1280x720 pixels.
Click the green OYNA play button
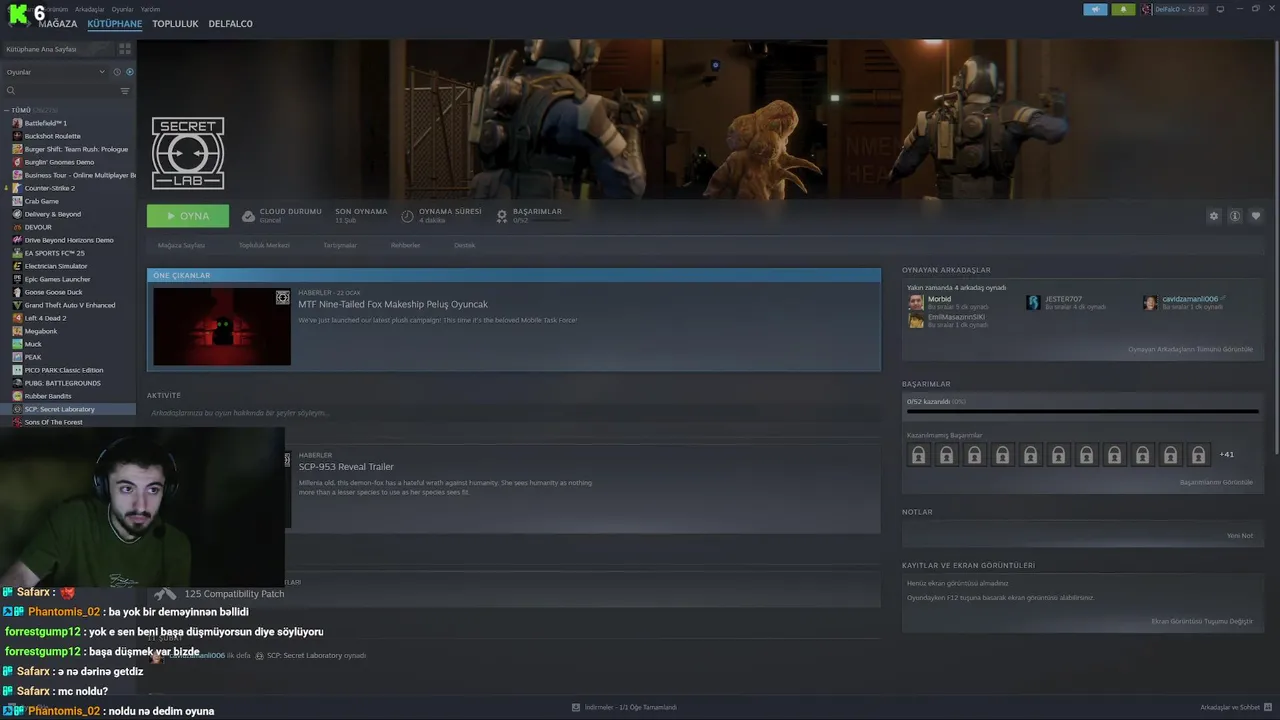click(x=188, y=216)
